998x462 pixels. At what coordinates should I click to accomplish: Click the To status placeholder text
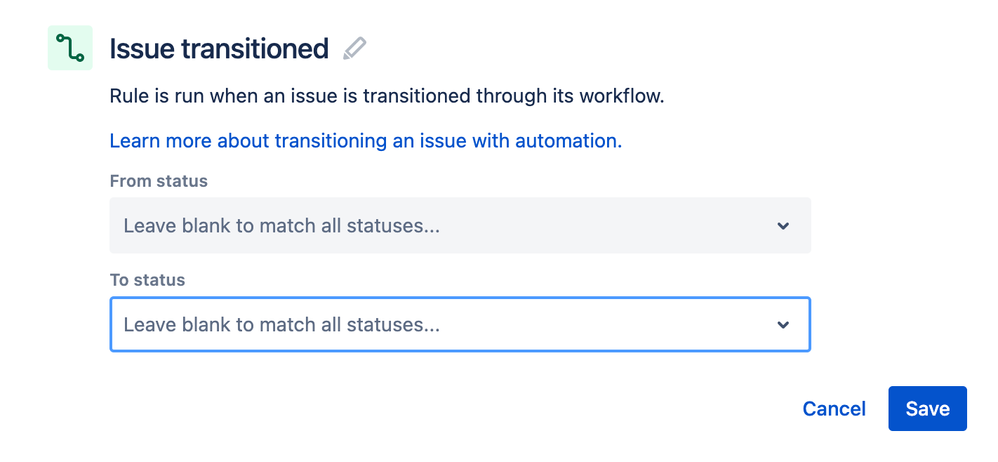[x=281, y=325]
